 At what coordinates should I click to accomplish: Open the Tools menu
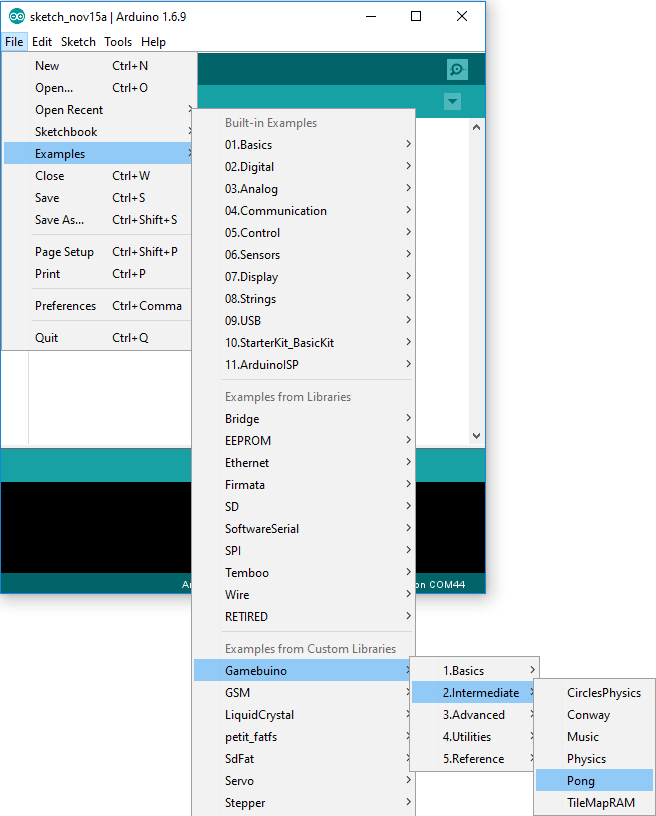(x=118, y=42)
